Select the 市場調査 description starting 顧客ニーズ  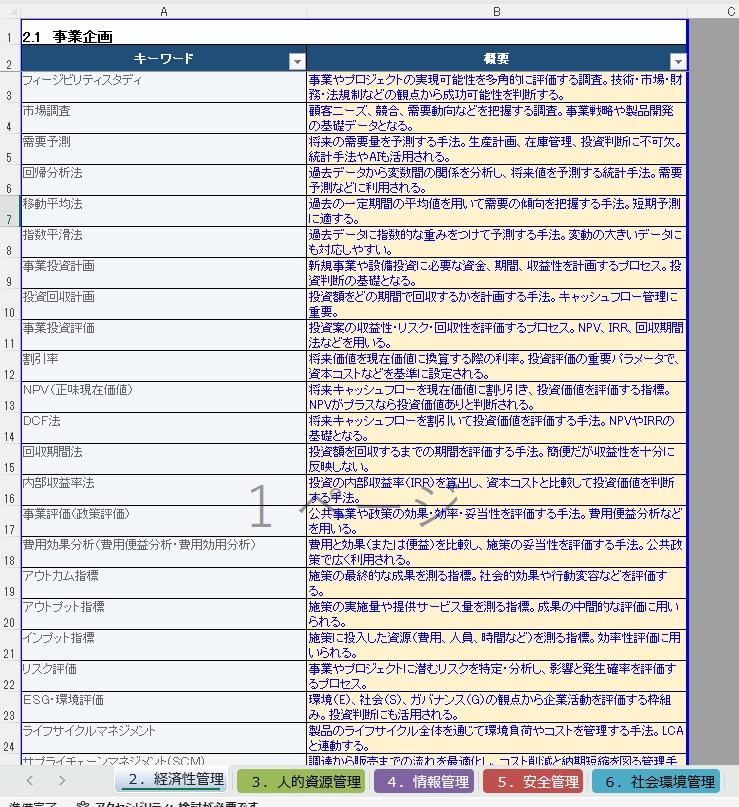pyautogui.click(x=497, y=118)
